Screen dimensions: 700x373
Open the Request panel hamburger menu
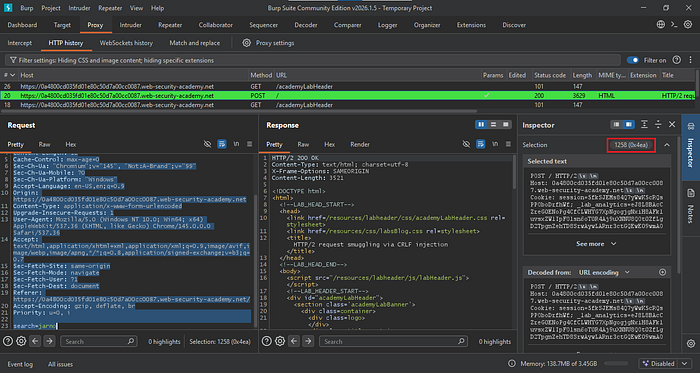(250, 144)
